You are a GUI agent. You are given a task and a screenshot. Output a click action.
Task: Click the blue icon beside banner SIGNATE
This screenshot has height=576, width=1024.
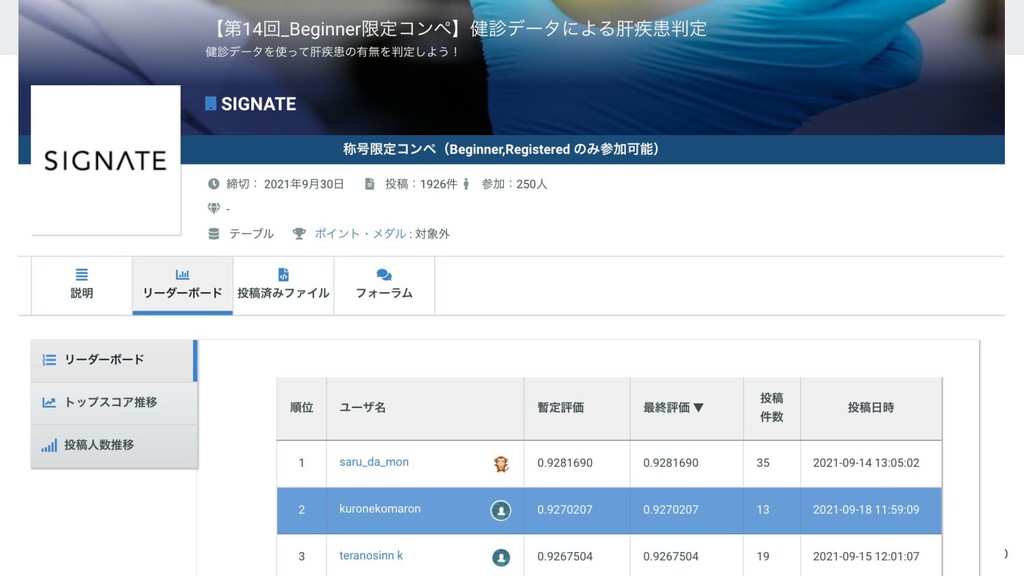tap(210, 104)
